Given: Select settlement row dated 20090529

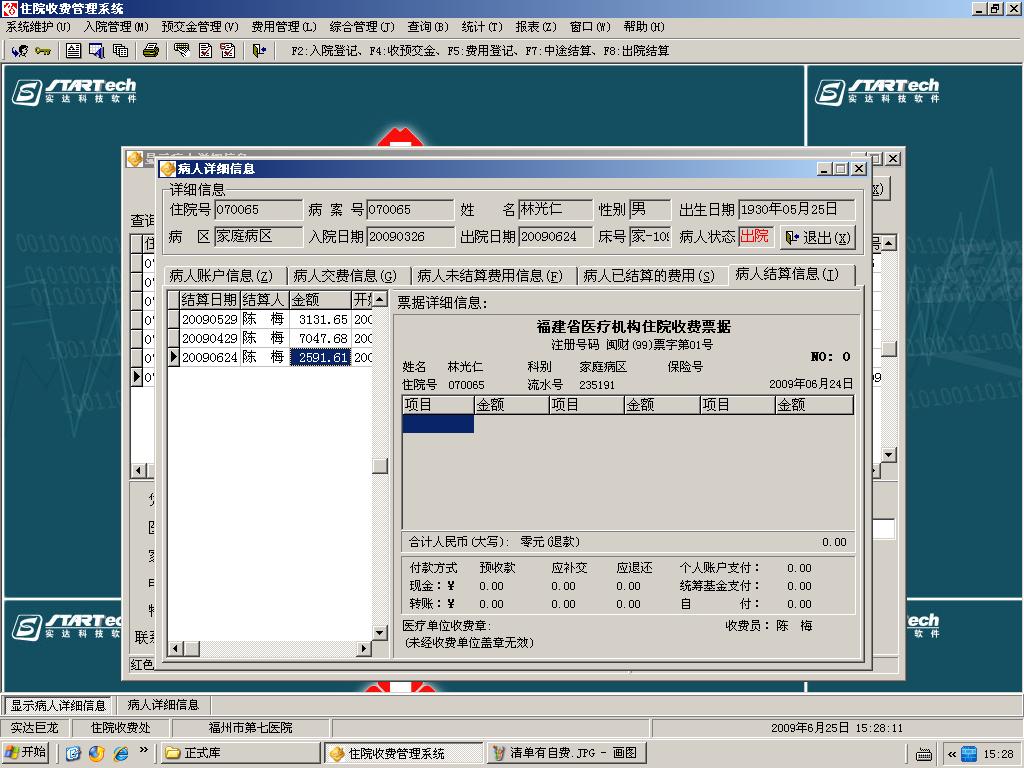Looking at the screenshot, I should pyautogui.click(x=270, y=319).
